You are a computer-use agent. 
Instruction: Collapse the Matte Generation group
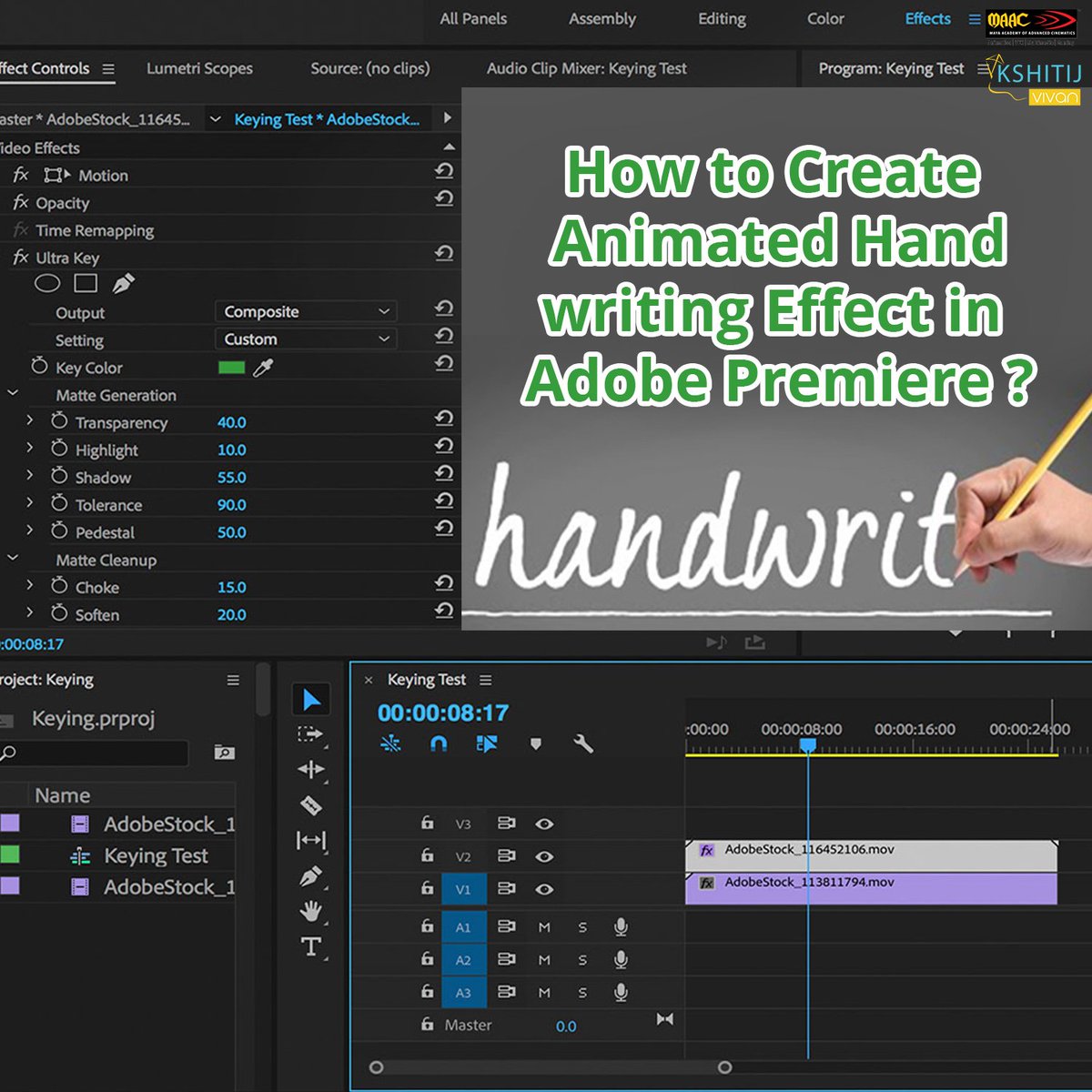point(13,393)
